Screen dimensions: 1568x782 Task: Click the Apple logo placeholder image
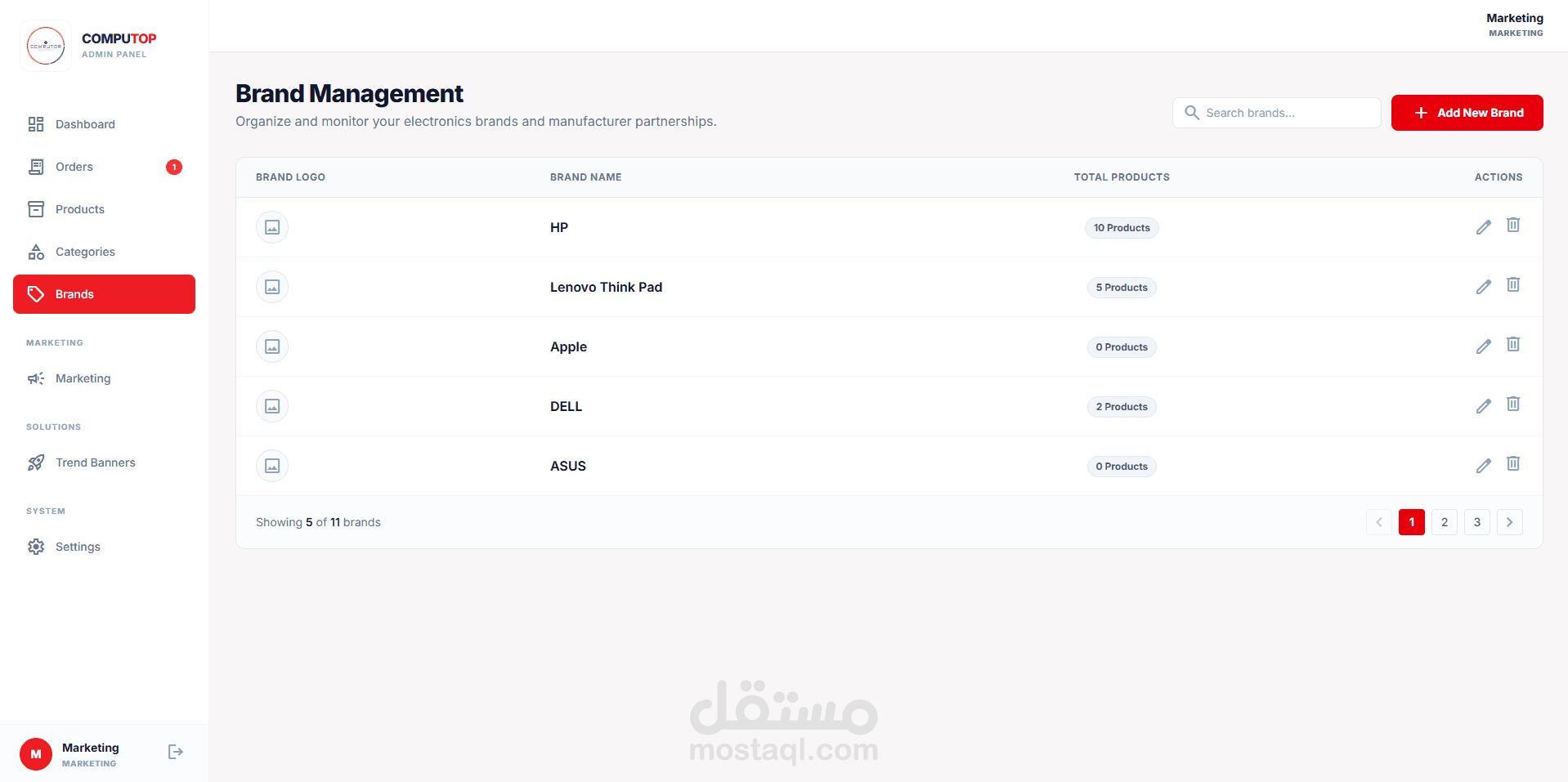coord(272,346)
